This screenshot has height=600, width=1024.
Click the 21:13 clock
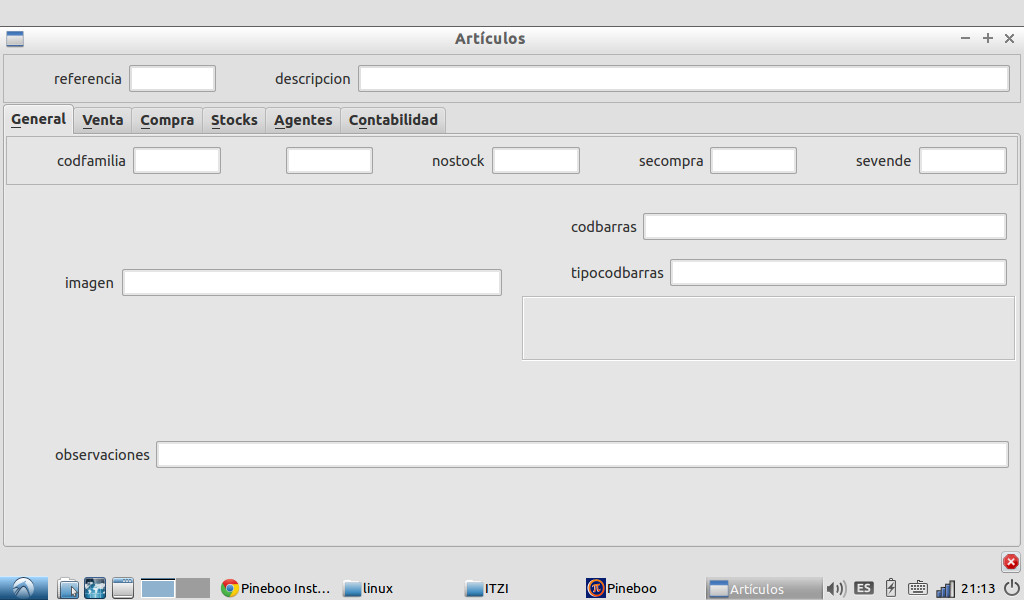coord(978,588)
